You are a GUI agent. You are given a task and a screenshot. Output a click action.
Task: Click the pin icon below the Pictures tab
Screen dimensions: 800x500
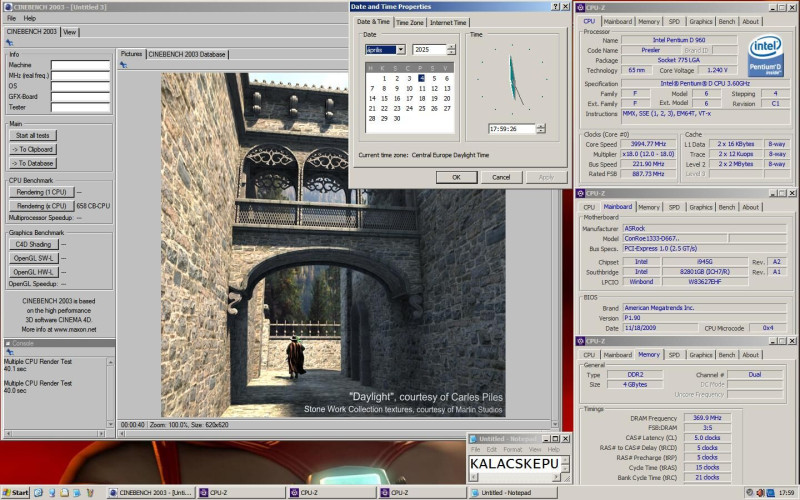(x=123, y=65)
